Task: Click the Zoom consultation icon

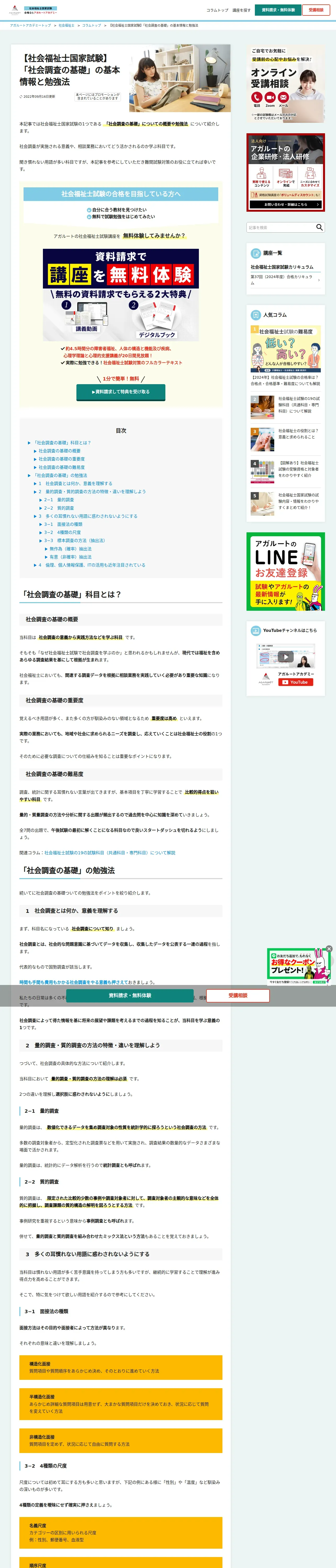Action: pos(270,97)
